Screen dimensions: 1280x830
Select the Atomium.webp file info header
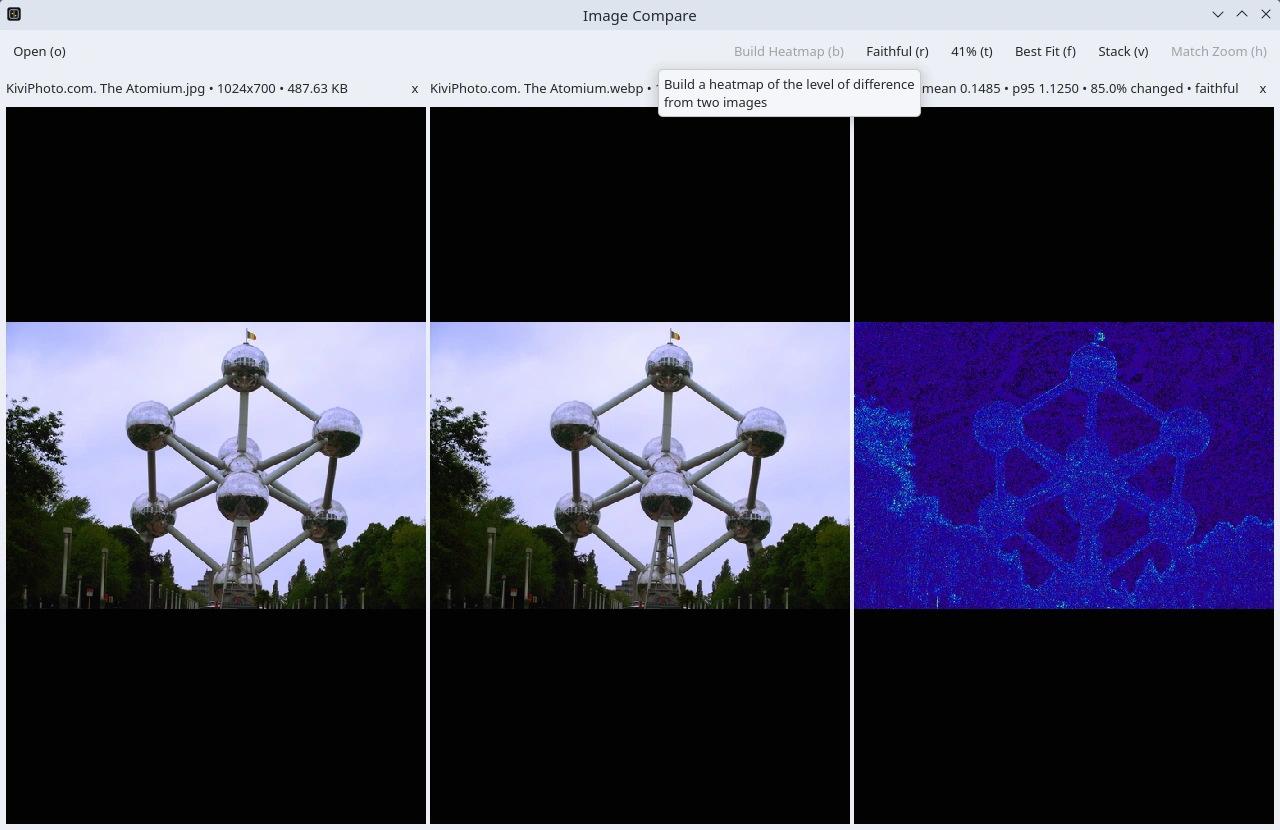click(x=536, y=88)
